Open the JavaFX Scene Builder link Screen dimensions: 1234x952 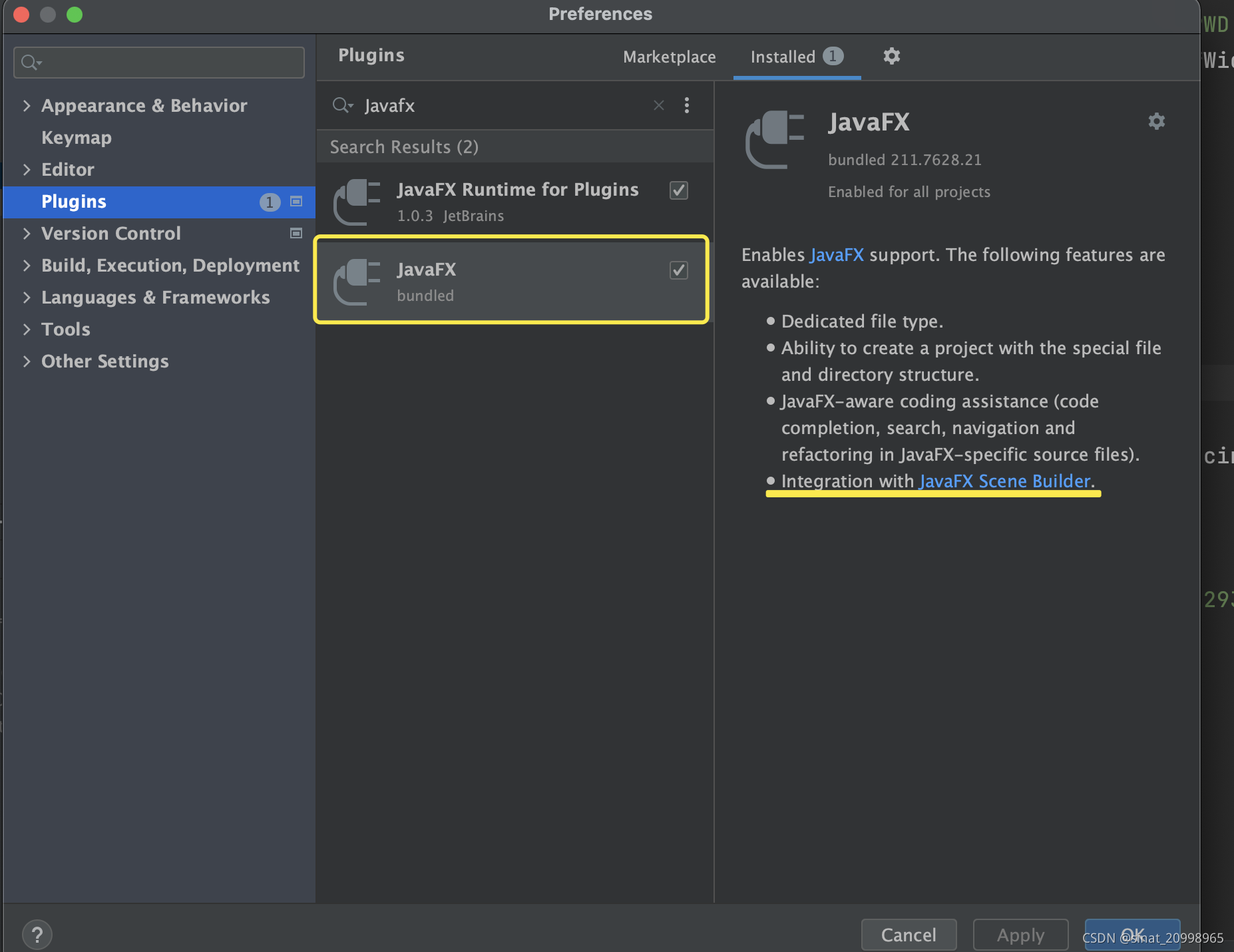(x=1004, y=481)
